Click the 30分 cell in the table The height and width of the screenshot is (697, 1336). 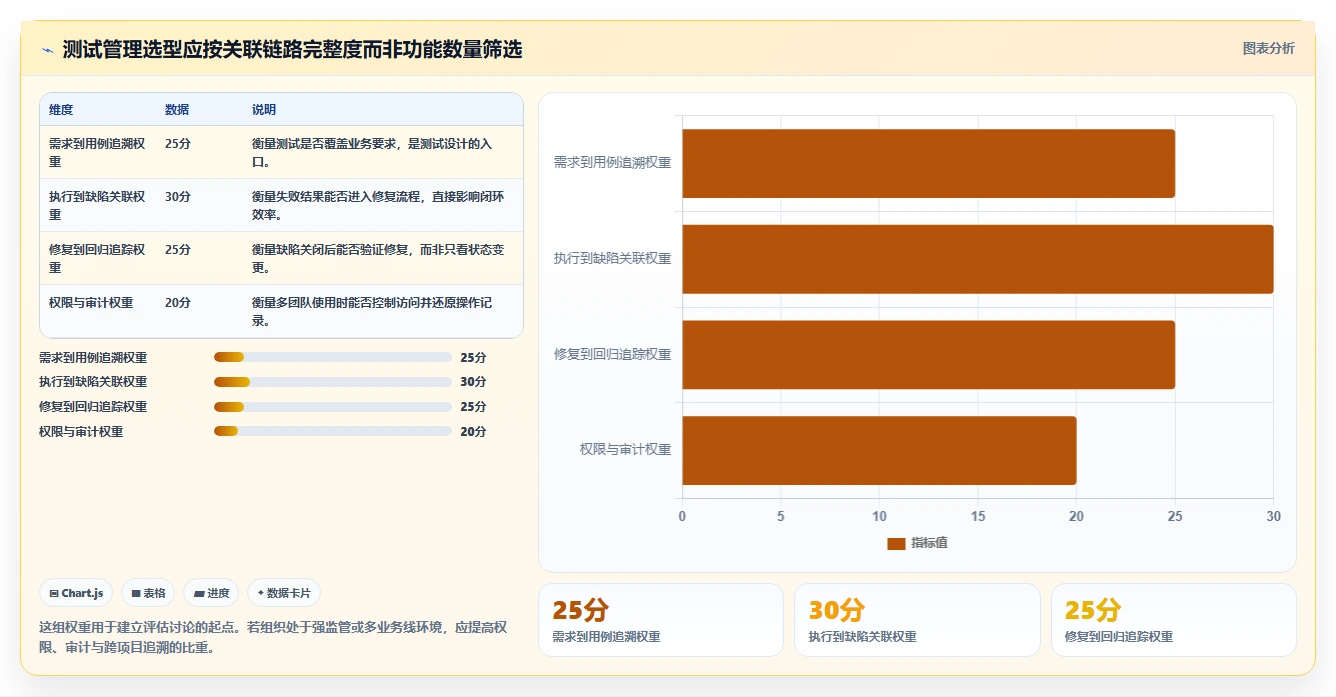tap(178, 197)
